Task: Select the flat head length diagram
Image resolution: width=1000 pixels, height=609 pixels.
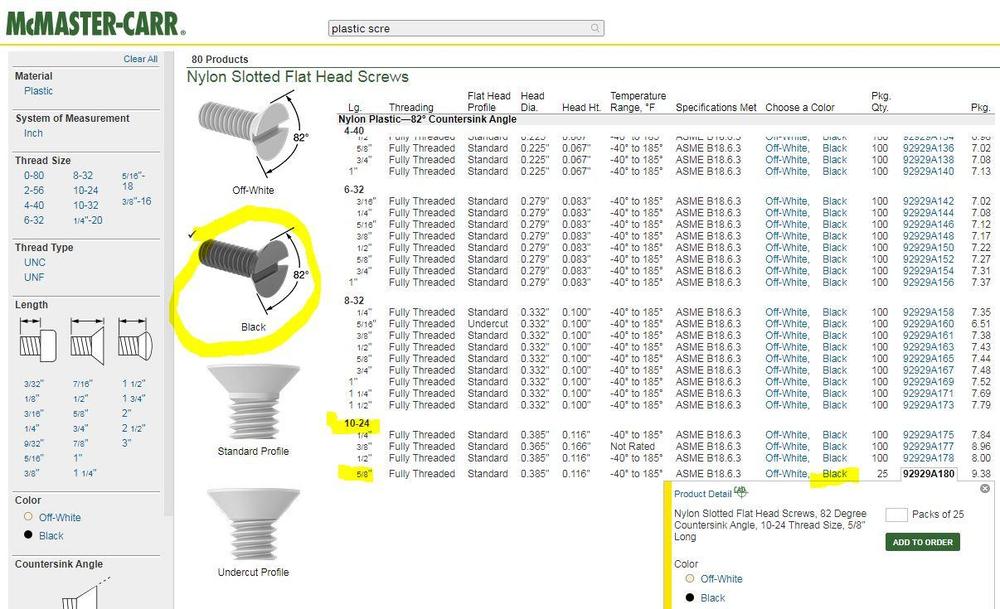Action: 87,340
